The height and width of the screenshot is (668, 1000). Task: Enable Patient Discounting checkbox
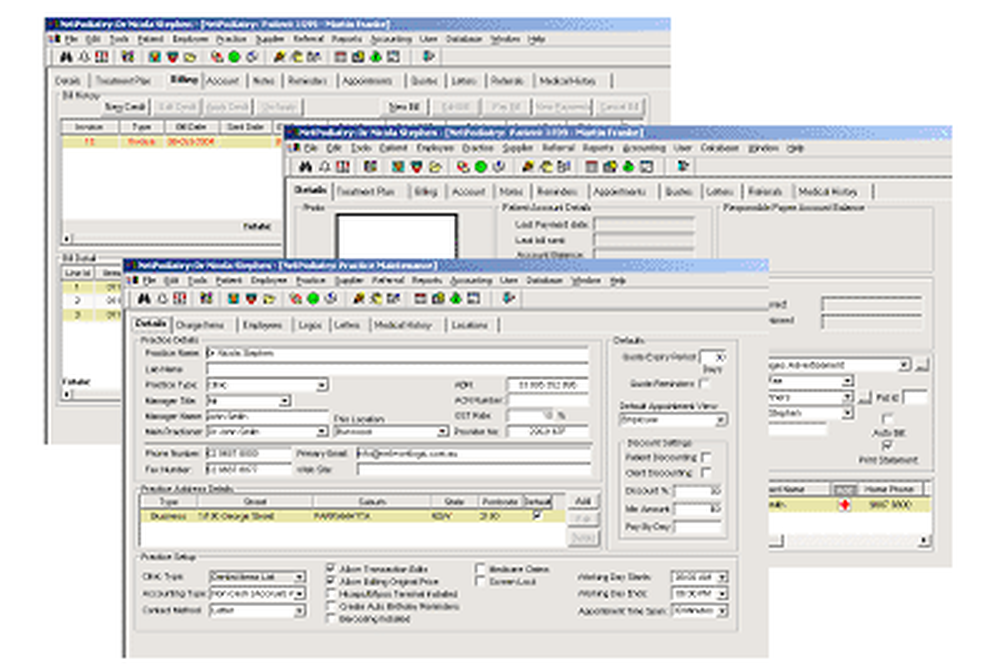(706, 457)
